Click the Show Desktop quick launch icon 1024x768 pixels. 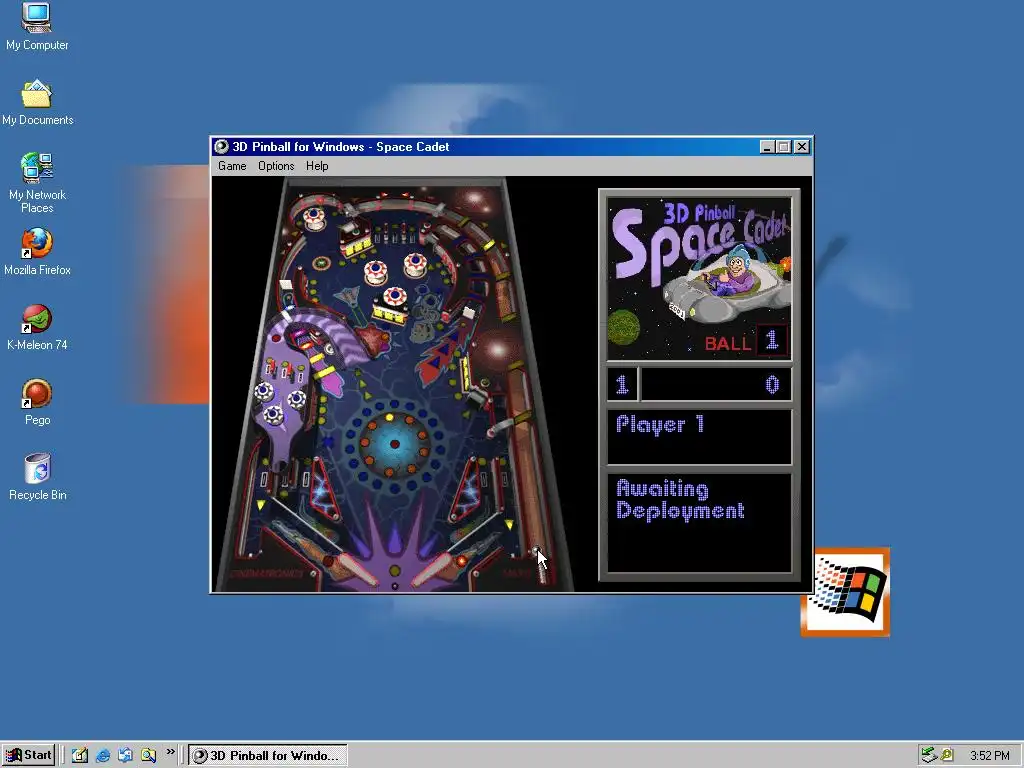pos(80,755)
